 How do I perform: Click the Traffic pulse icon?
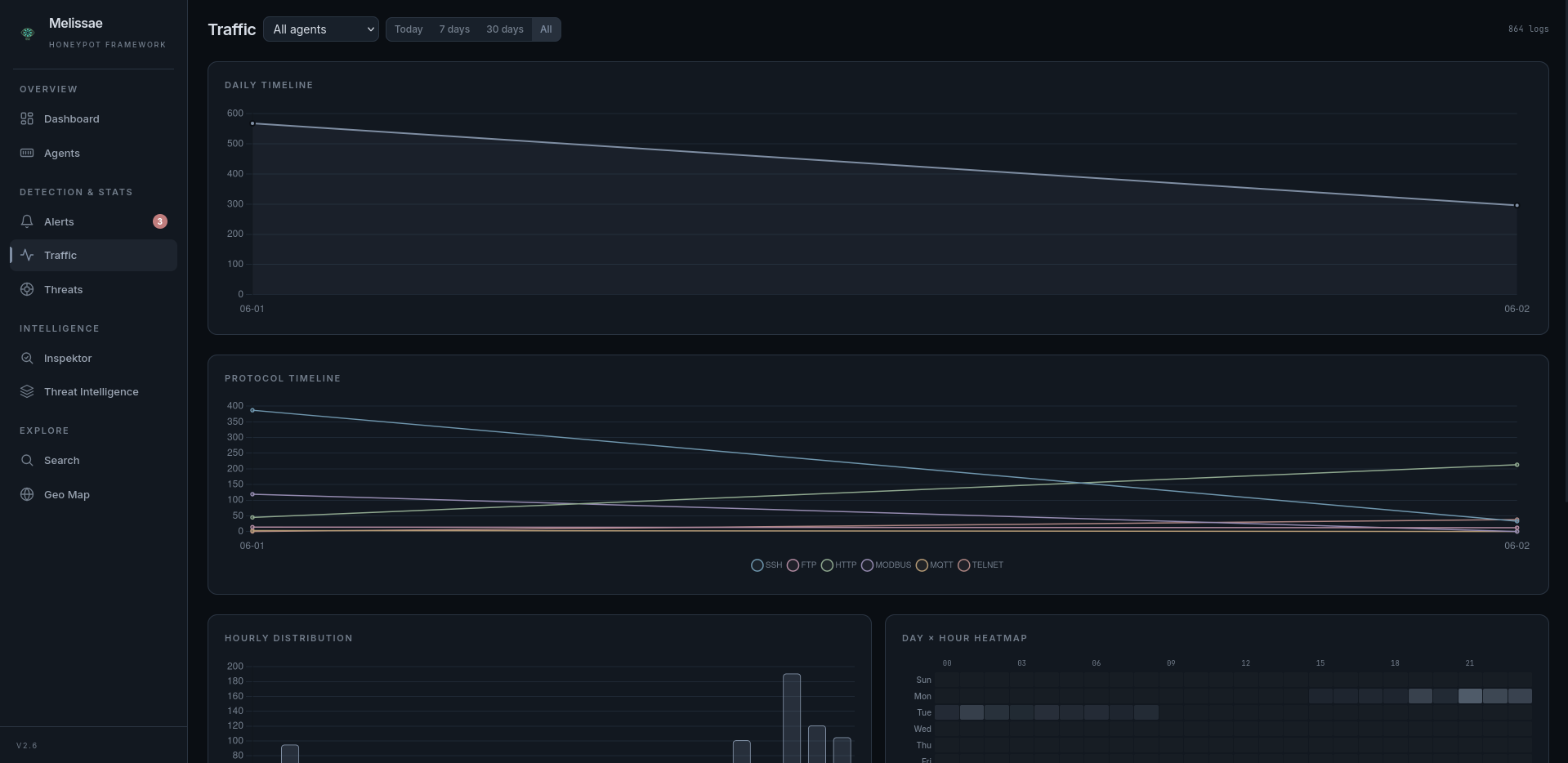(27, 255)
